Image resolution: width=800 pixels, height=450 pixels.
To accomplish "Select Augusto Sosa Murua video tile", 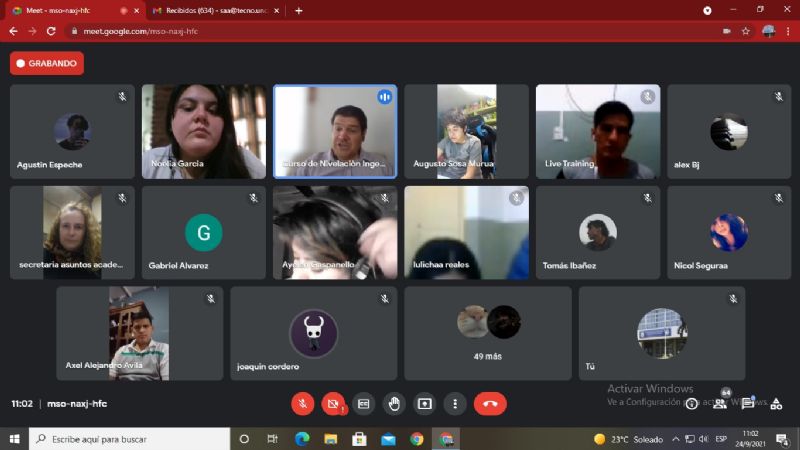I will [466, 132].
